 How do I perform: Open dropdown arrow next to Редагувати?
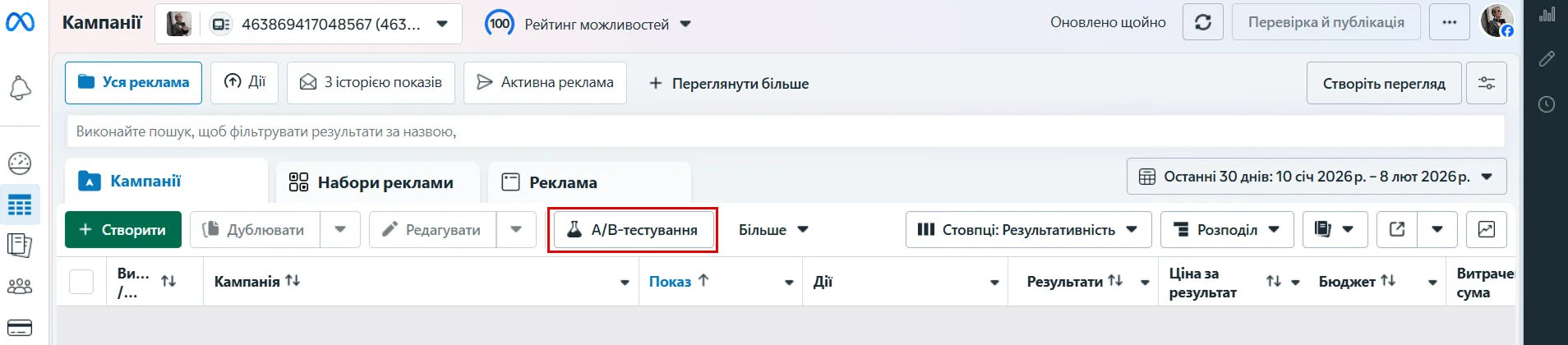[x=516, y=229]
